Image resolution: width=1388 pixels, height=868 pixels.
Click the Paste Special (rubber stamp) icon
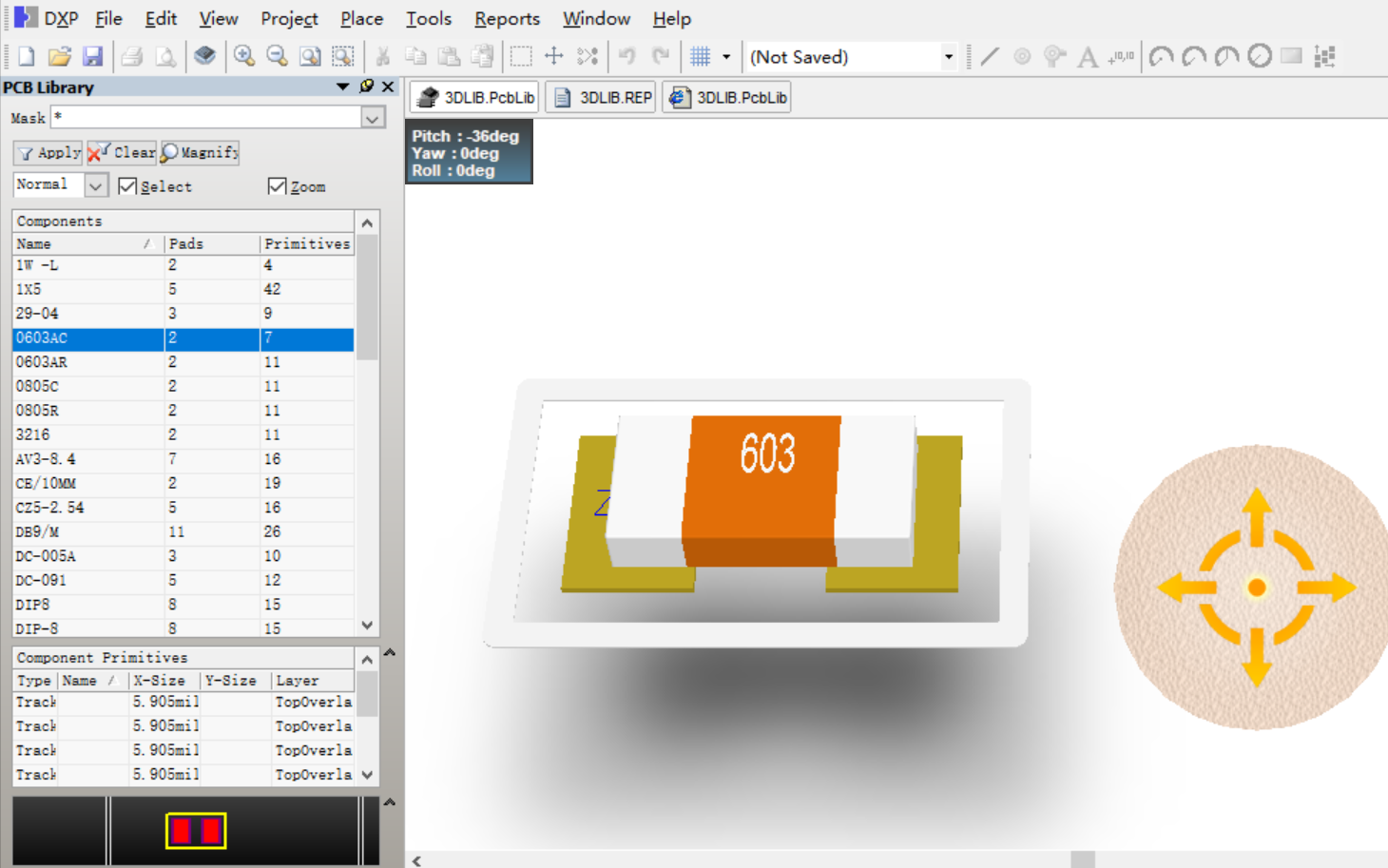click(x=482, y=56)
